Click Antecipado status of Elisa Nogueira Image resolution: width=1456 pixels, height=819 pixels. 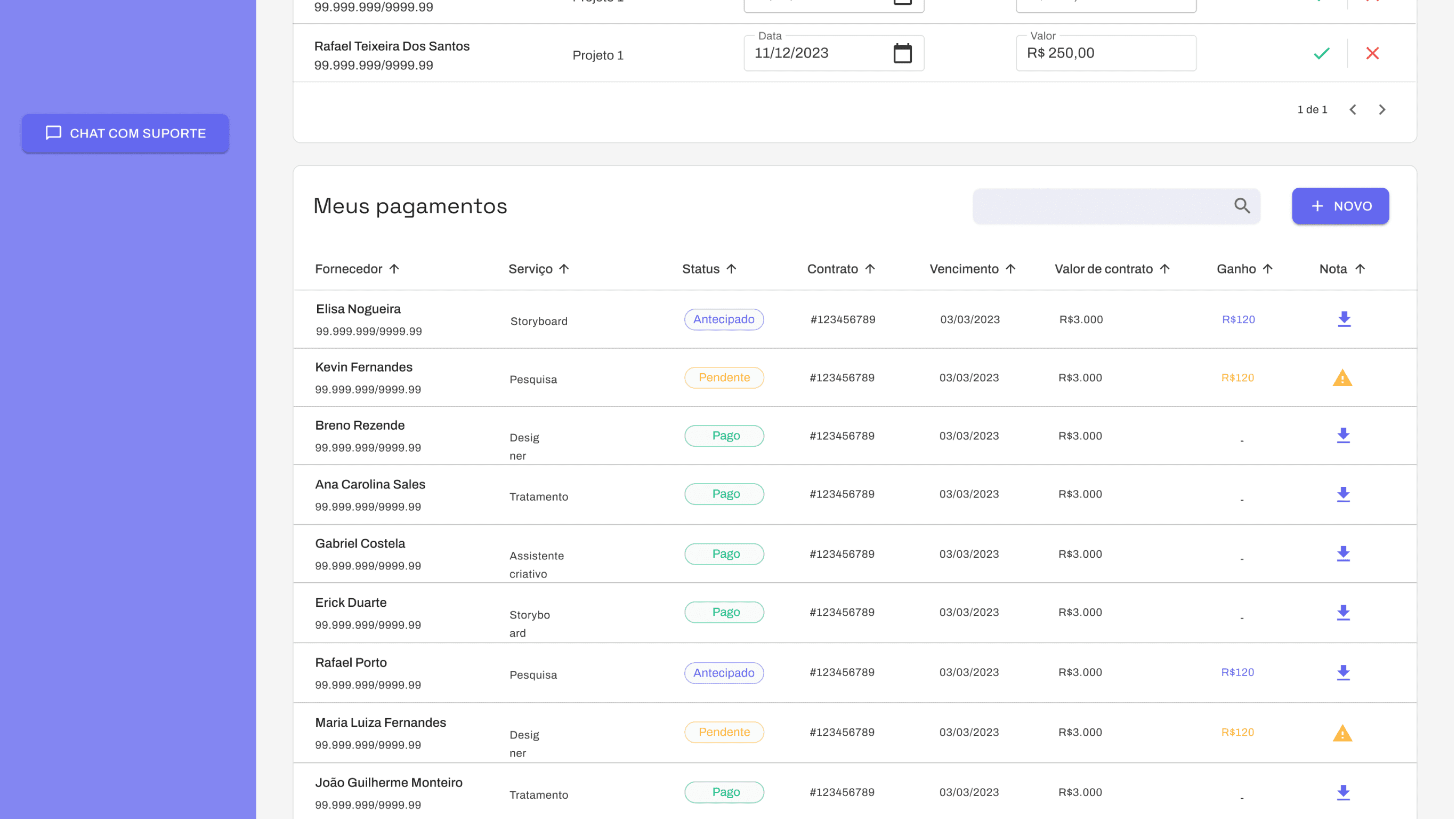coord(724,319)
